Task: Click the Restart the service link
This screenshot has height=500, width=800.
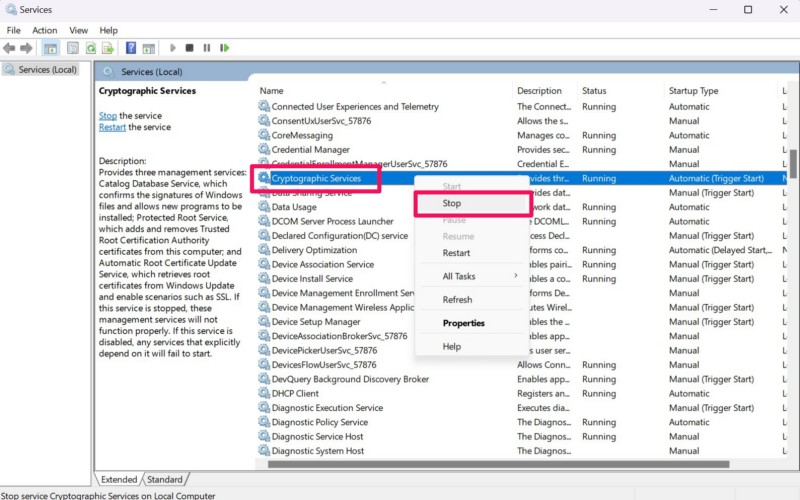Action: pyautogui.click(x=112, y=127)
